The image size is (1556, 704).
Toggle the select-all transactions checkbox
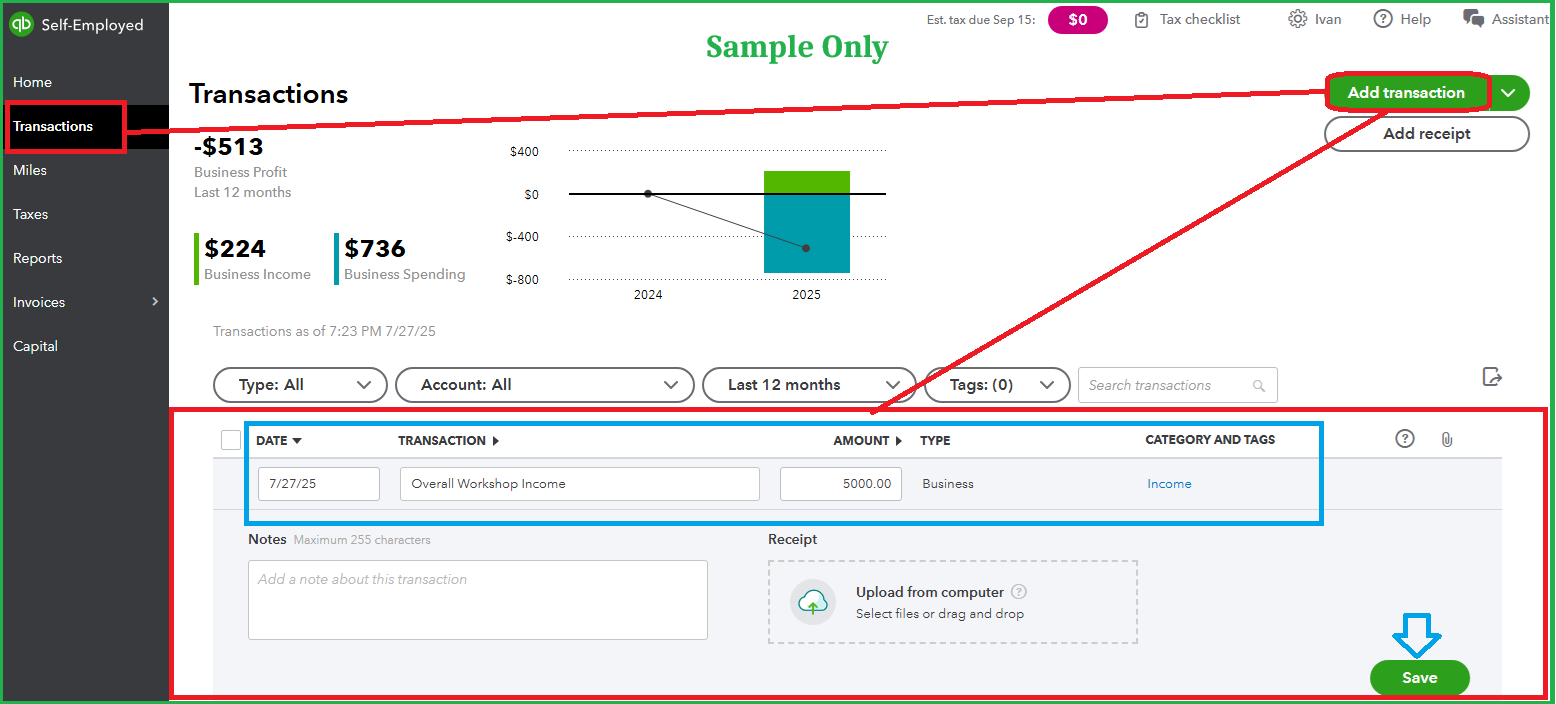pyautogui.click(x=231, y=440)
